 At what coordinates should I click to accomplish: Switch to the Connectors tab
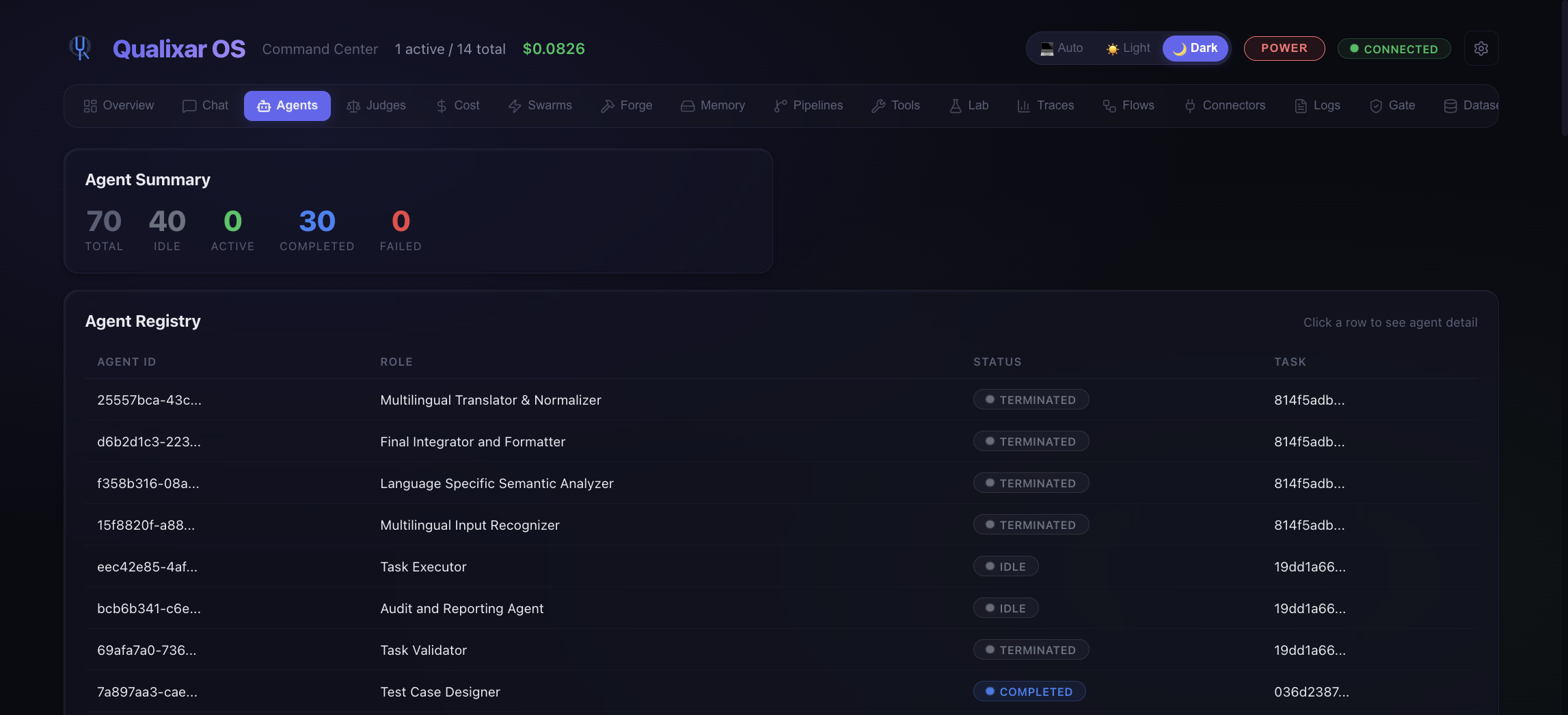(1225, 105)
